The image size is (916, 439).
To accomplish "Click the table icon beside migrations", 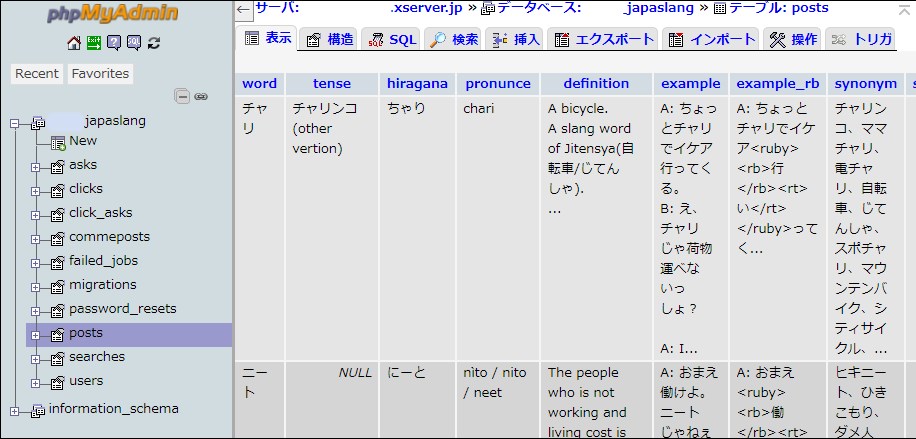I will (57, 286).
